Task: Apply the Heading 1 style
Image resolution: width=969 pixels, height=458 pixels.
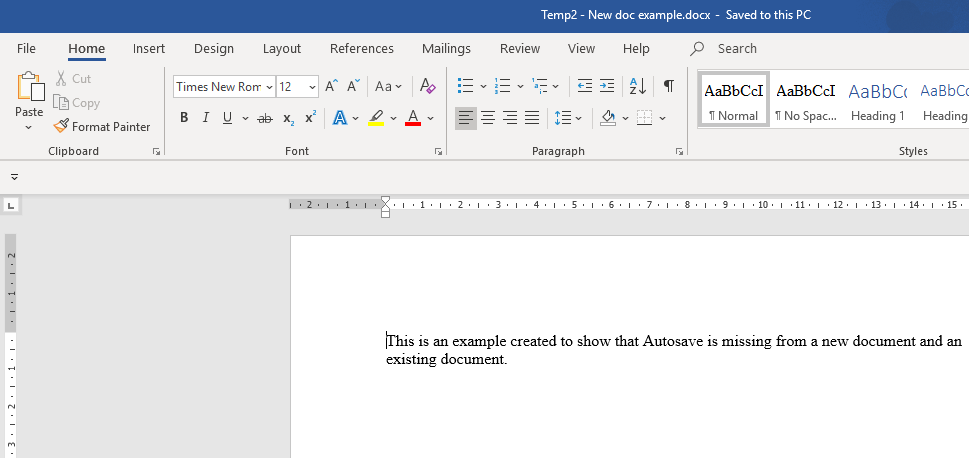Action: [878, 100]
